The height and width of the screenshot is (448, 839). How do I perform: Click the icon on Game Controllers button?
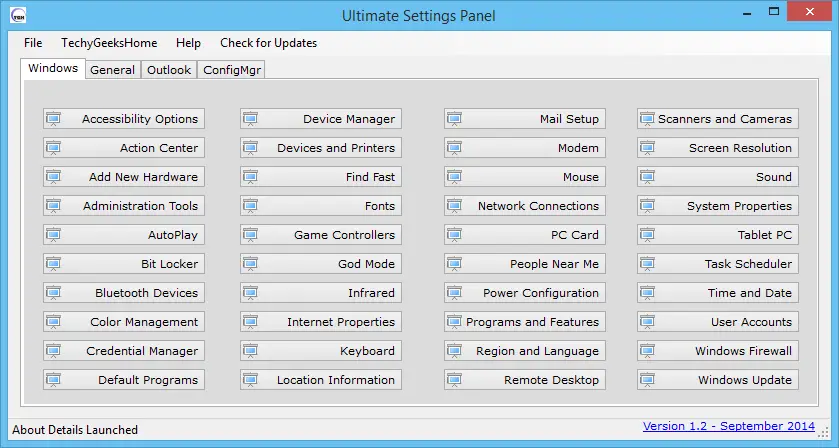[250, 234]
